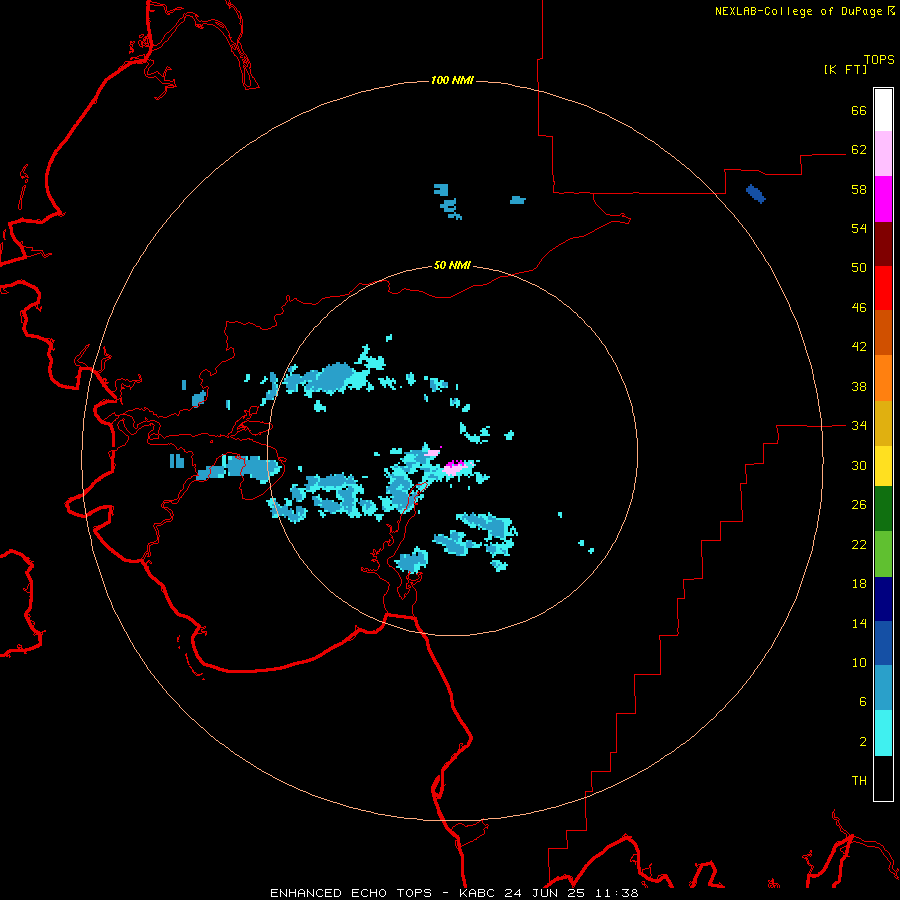Click the gold legend swatch

[883, 423]
